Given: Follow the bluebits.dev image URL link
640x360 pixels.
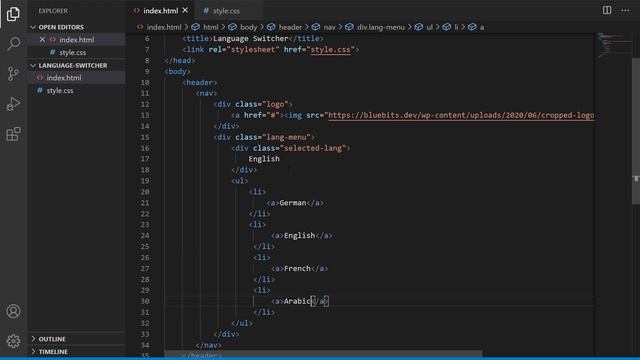Looking at the screenshot, I should coord(461,115).
